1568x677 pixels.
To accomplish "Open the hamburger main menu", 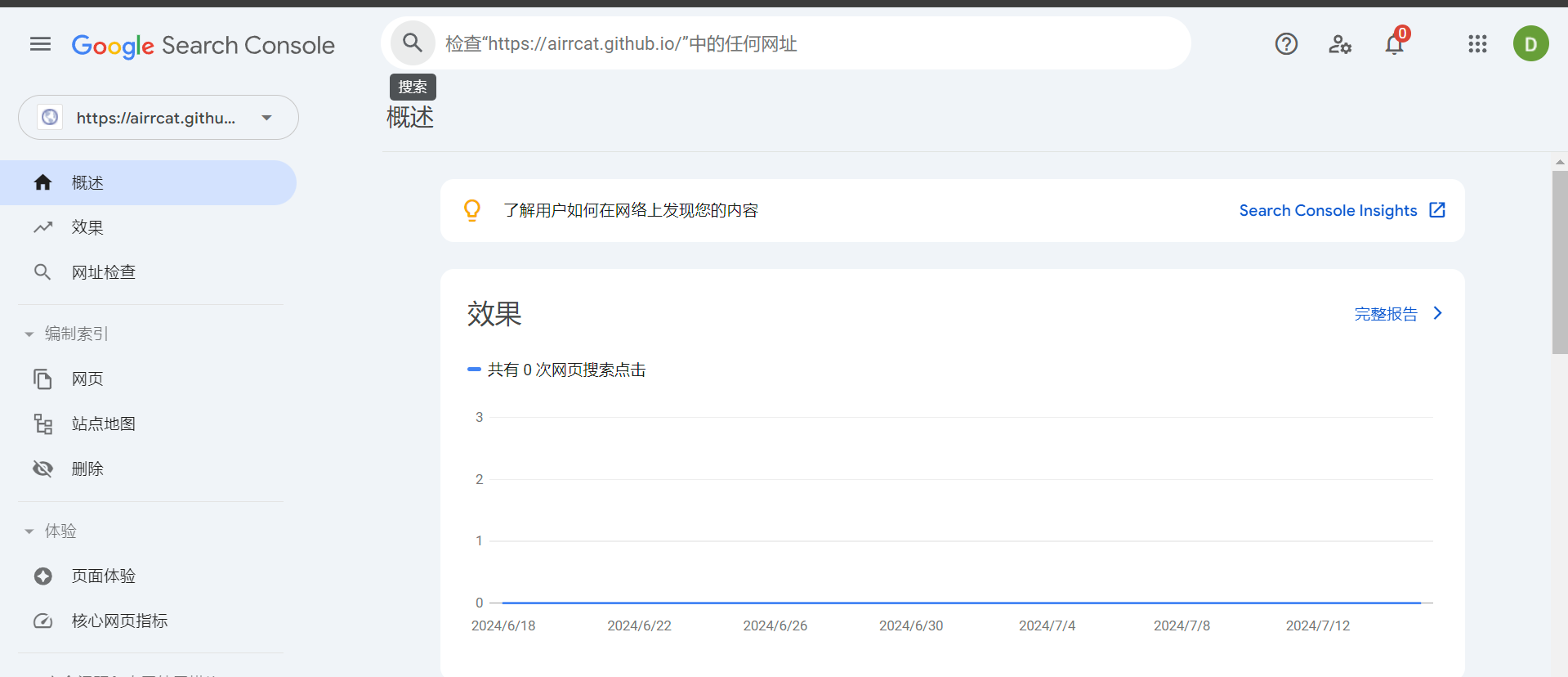I will tap(40, 44).
